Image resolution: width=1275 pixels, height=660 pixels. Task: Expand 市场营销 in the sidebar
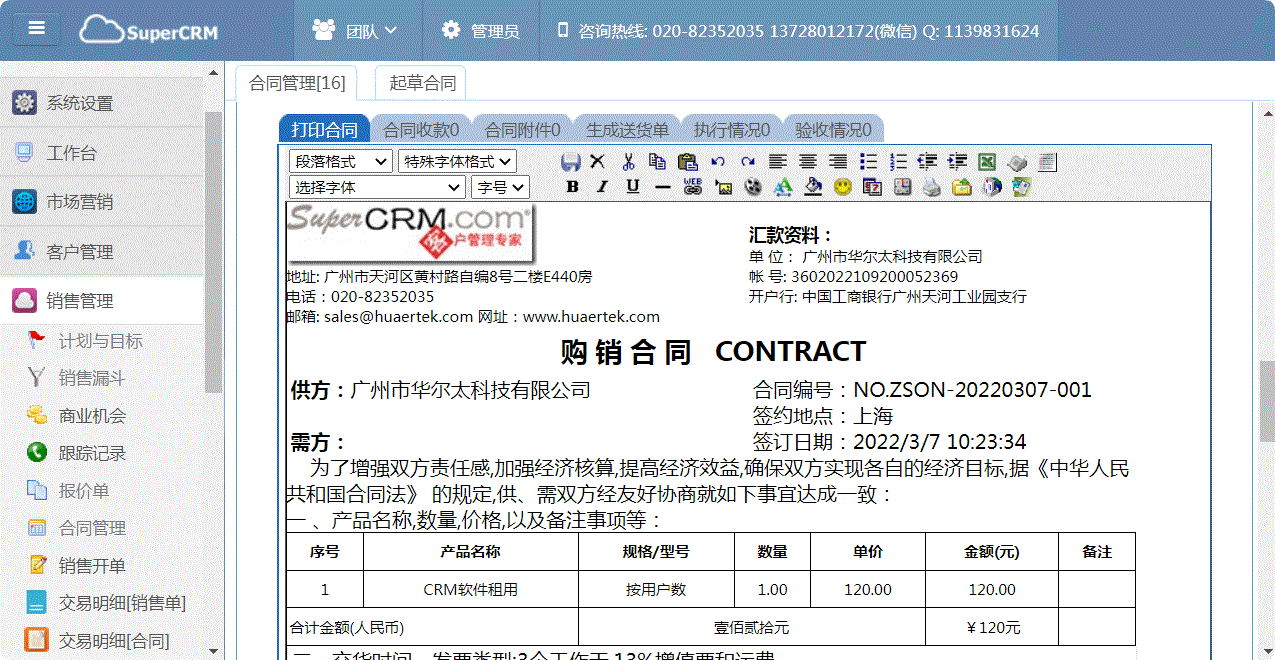point(101,202)
